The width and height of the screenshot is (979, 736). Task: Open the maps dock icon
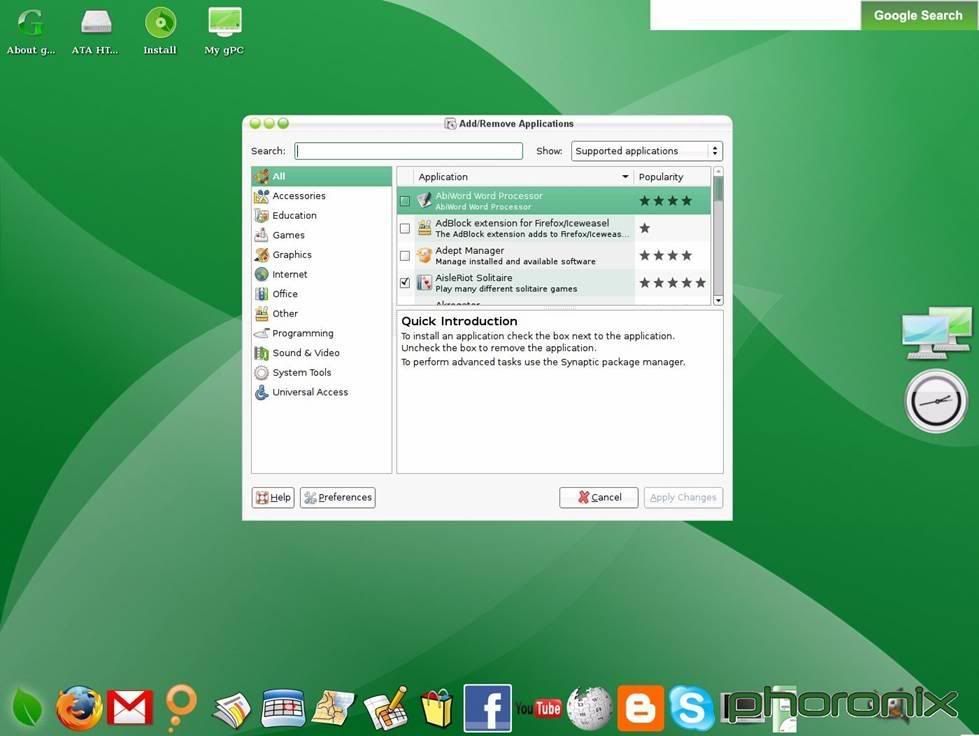pyautogui.click(x=333, y=709)
